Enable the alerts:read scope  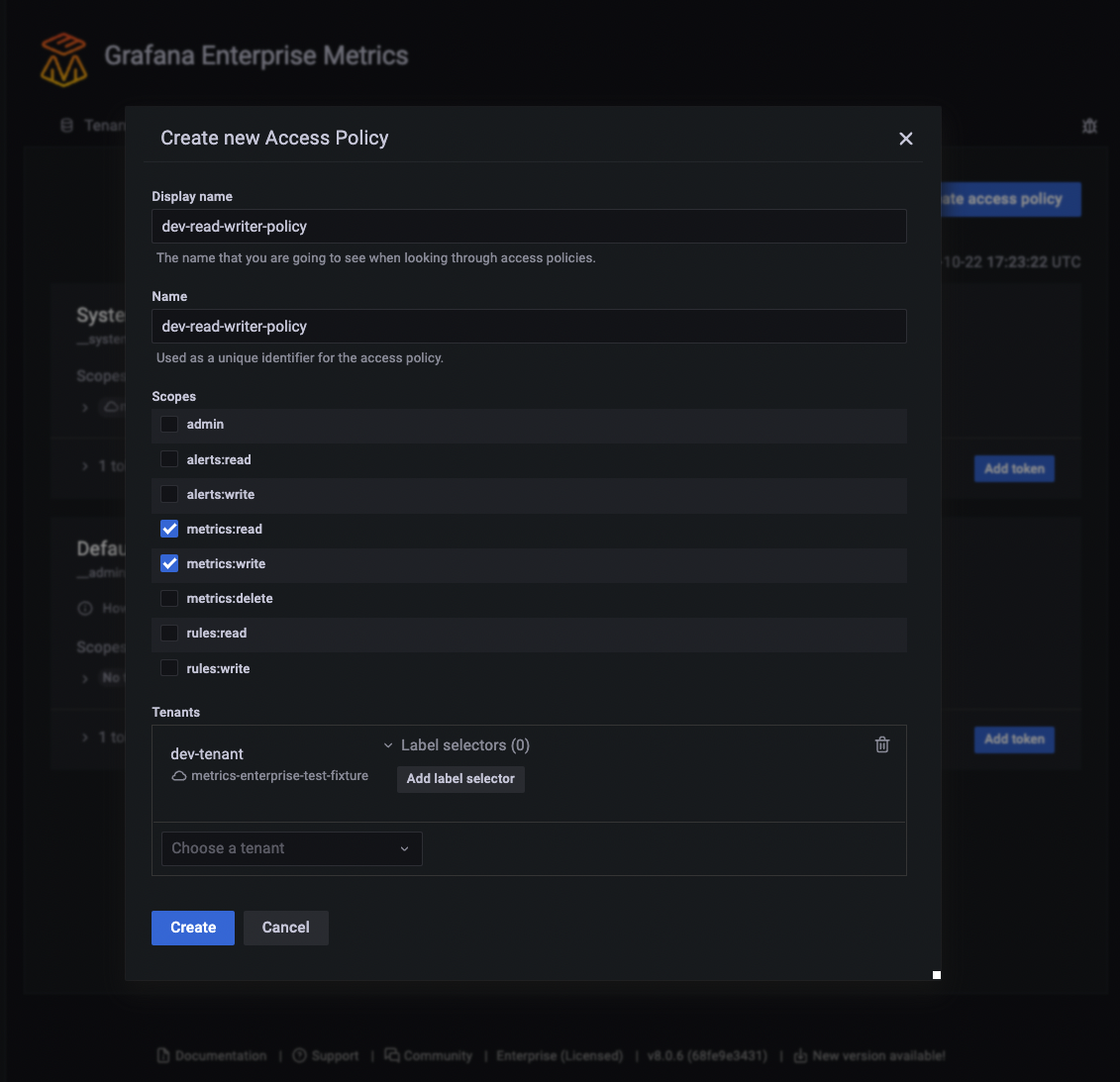169,459
